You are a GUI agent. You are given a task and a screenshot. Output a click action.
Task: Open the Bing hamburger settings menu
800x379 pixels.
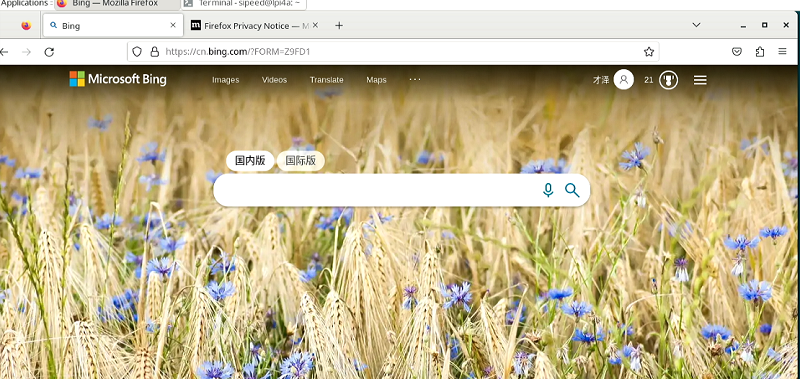tap(700, 80)
